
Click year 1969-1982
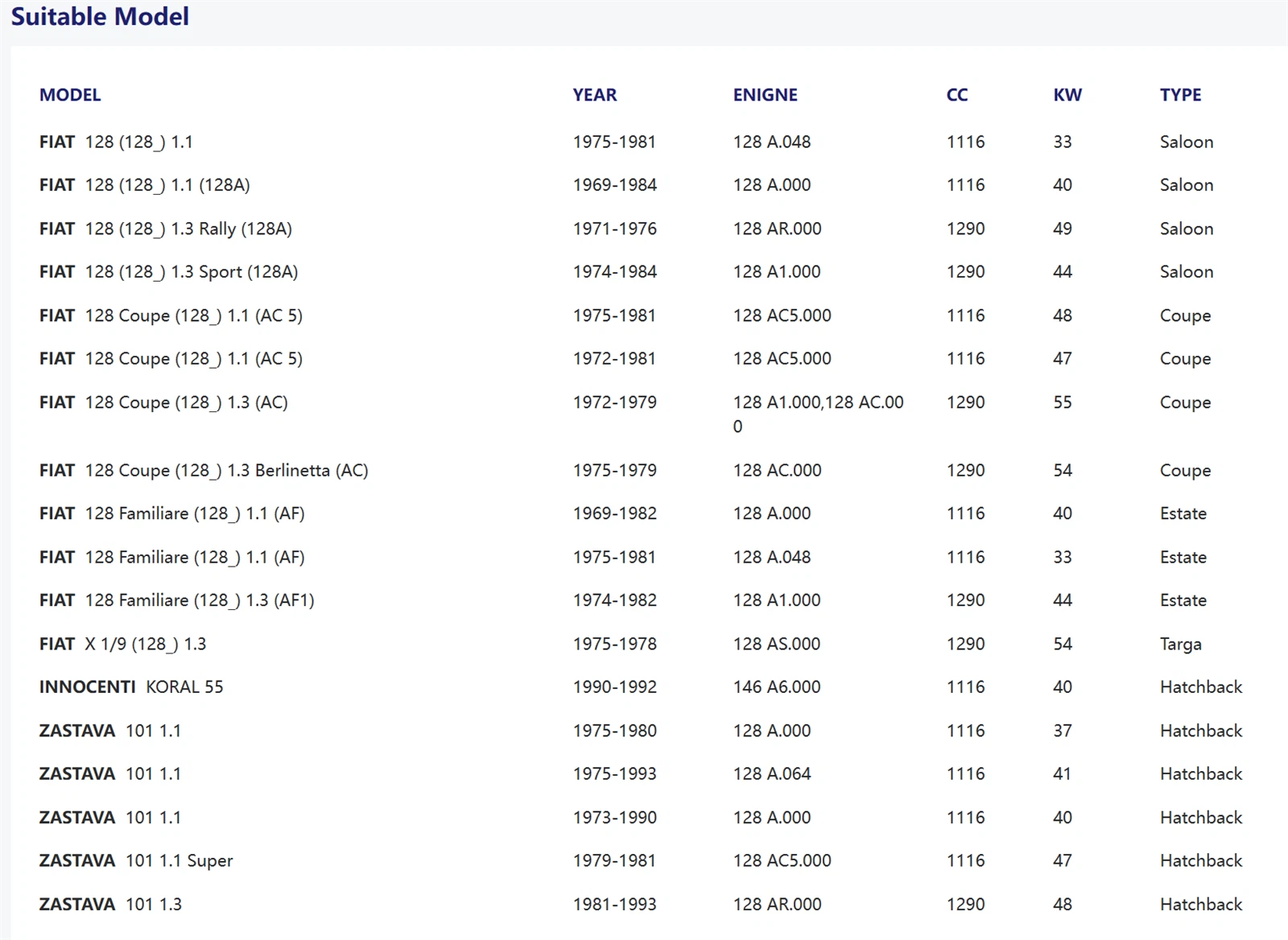[x=615, y=513]
